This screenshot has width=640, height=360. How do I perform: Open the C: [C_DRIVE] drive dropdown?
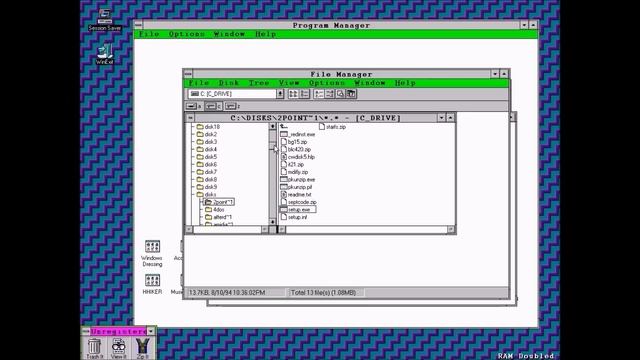280,94
